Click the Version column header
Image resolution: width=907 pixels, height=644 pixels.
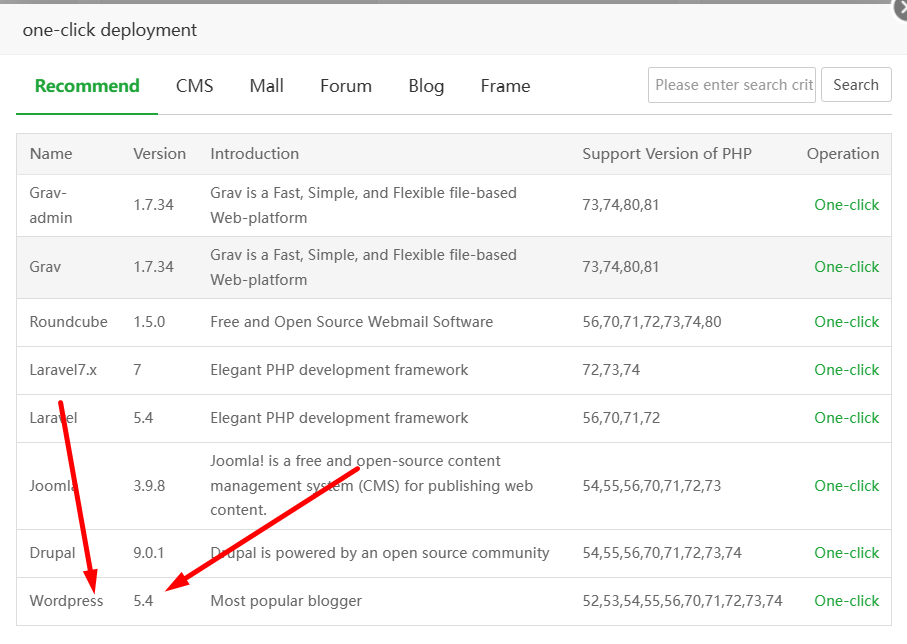point(159,154)
